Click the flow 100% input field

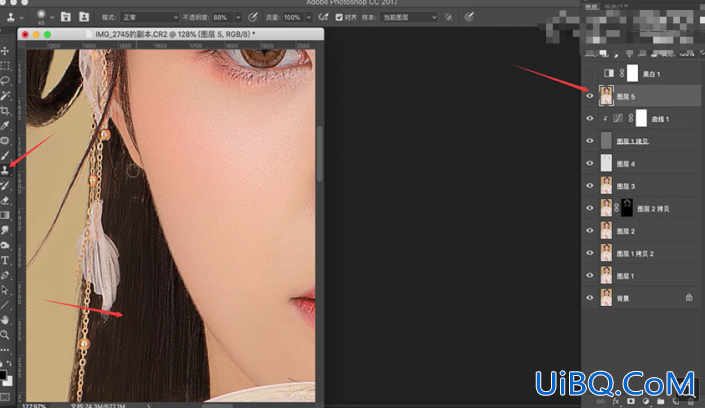tap(293, 18)
